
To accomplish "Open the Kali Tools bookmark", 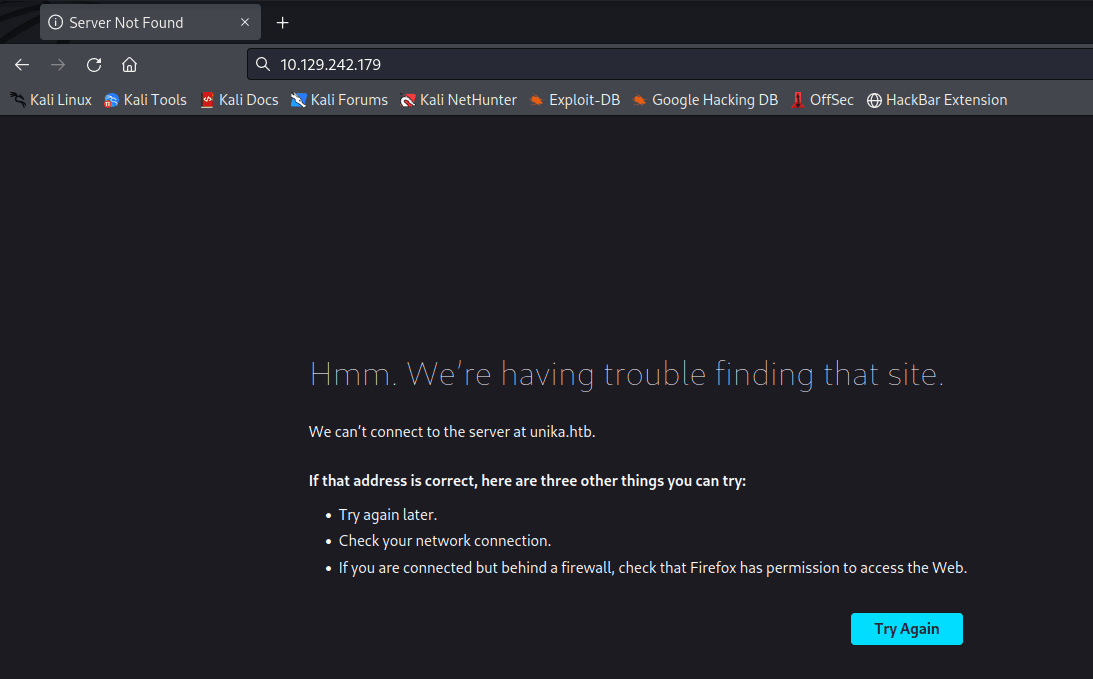I will coord(145,100).
